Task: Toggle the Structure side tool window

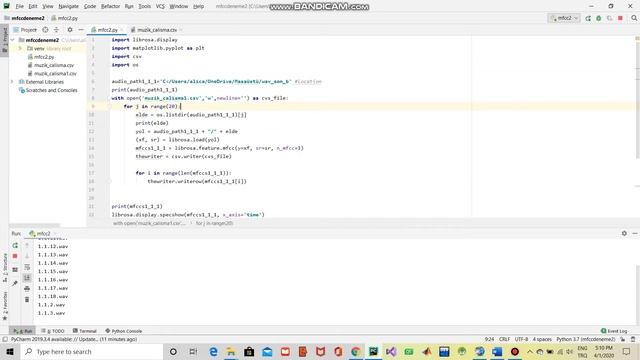Action: (x=5, y=267)
